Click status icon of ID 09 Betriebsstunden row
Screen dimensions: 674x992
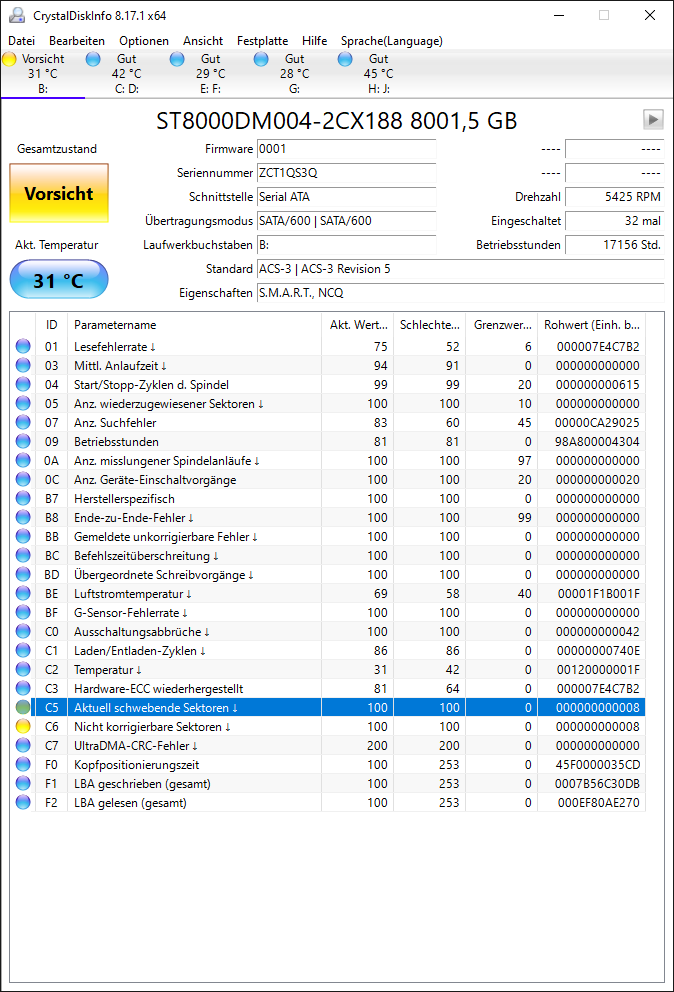tap(23, 441)
